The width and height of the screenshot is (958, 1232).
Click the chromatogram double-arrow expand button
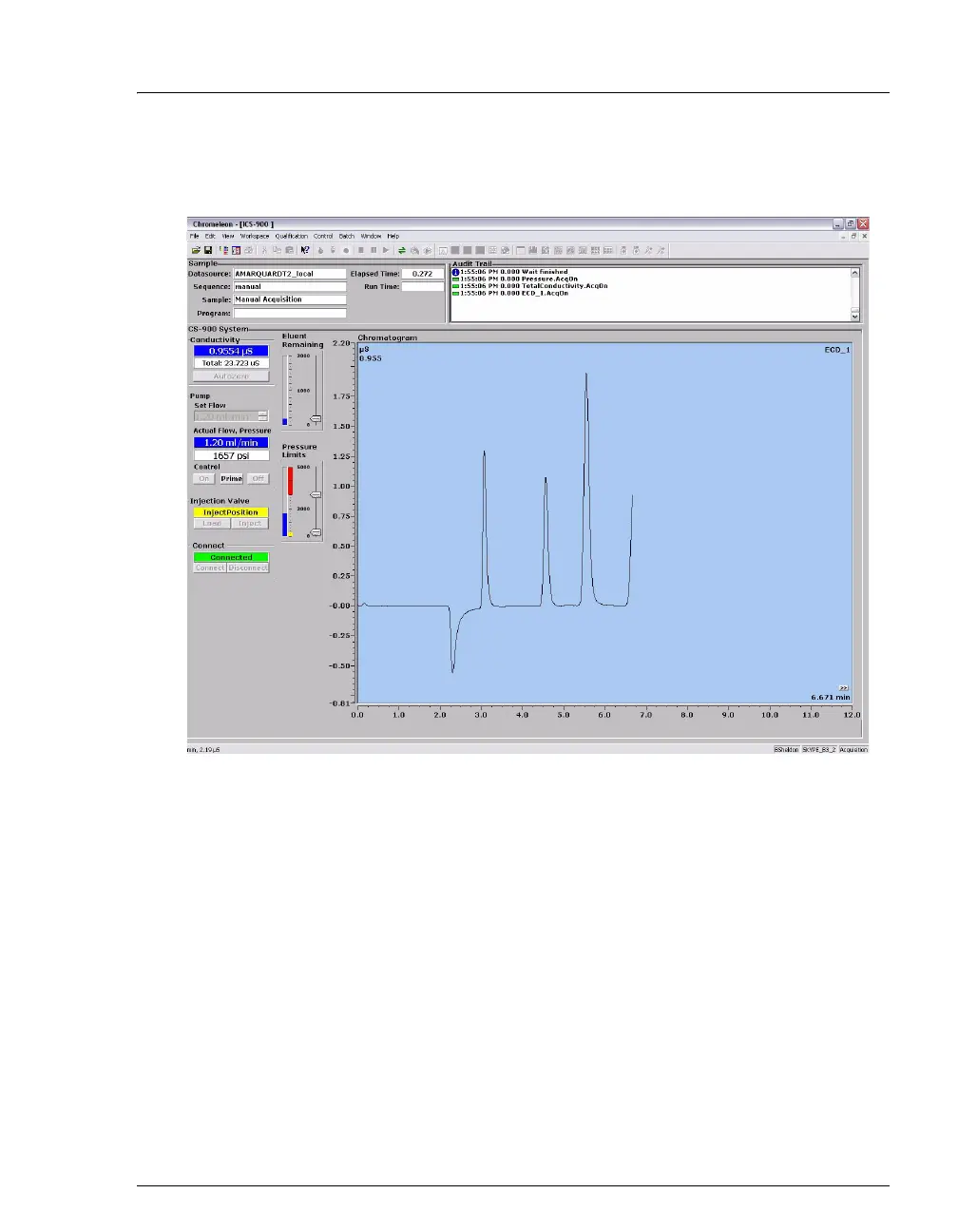pos(843,687)
